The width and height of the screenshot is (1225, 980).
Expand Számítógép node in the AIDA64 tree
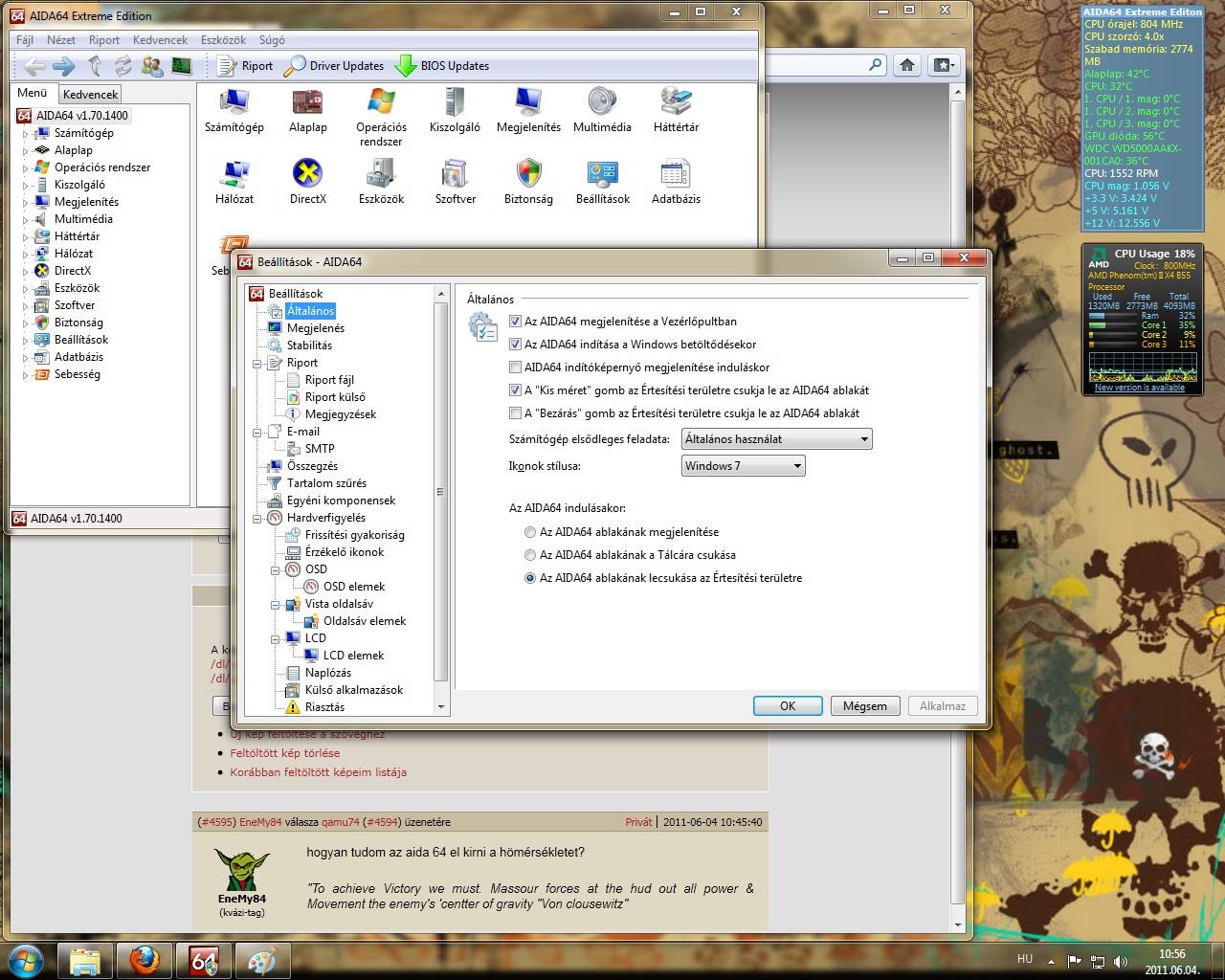[26, 134]
